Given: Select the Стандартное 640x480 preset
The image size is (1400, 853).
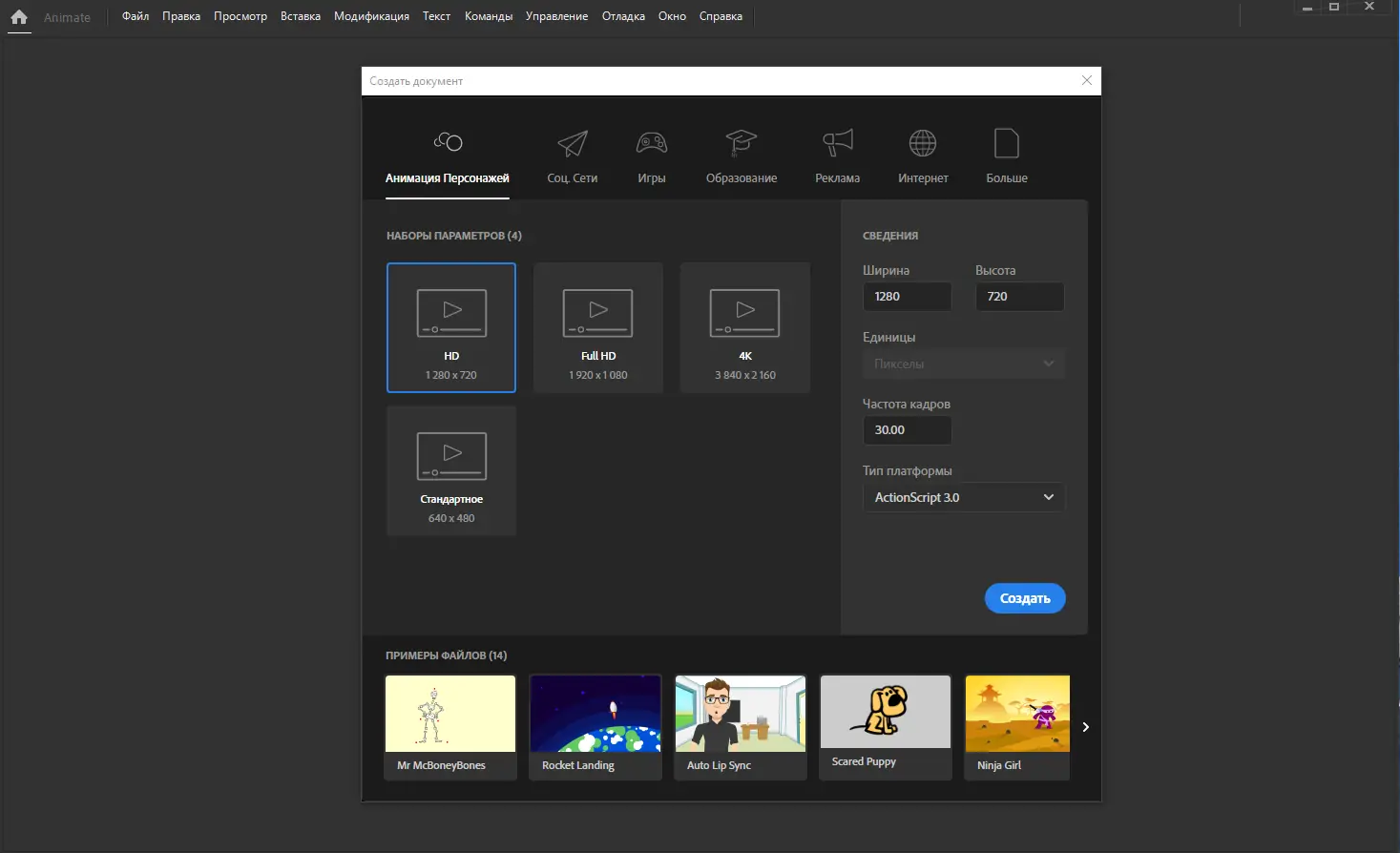Looking at the screenshot, I should 450,470.
